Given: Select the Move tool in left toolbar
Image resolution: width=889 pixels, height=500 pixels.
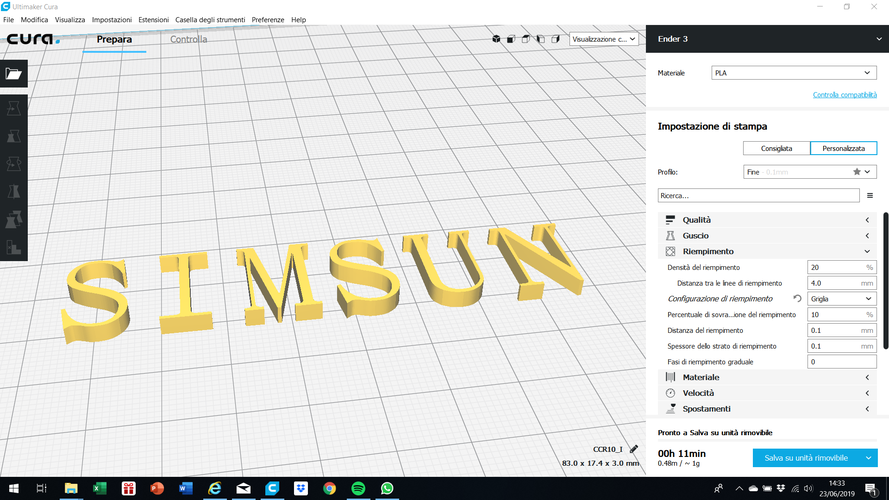Looking at the screenshot, I should (14, 108).
